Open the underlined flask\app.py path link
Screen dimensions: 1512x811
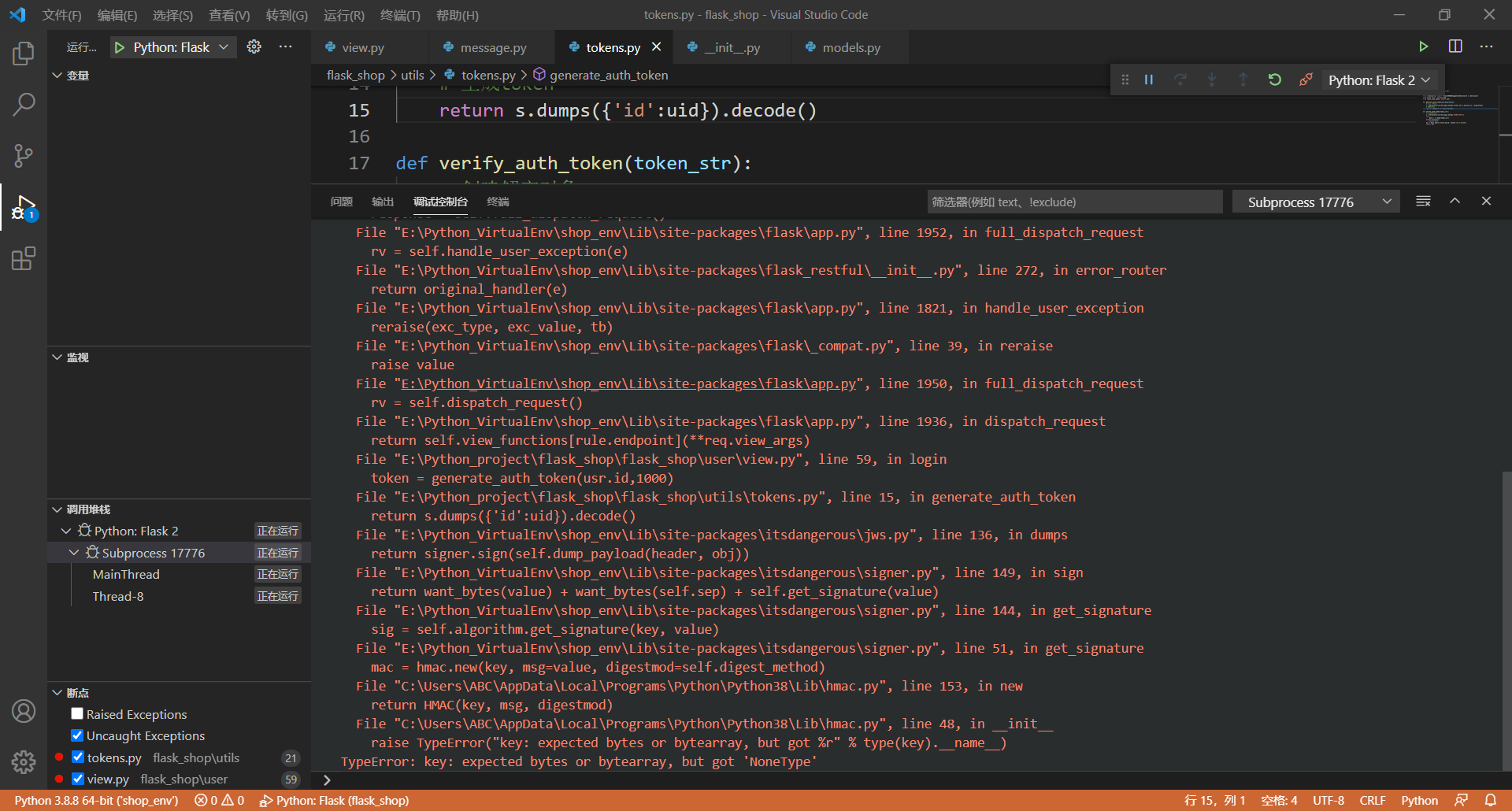628,383
